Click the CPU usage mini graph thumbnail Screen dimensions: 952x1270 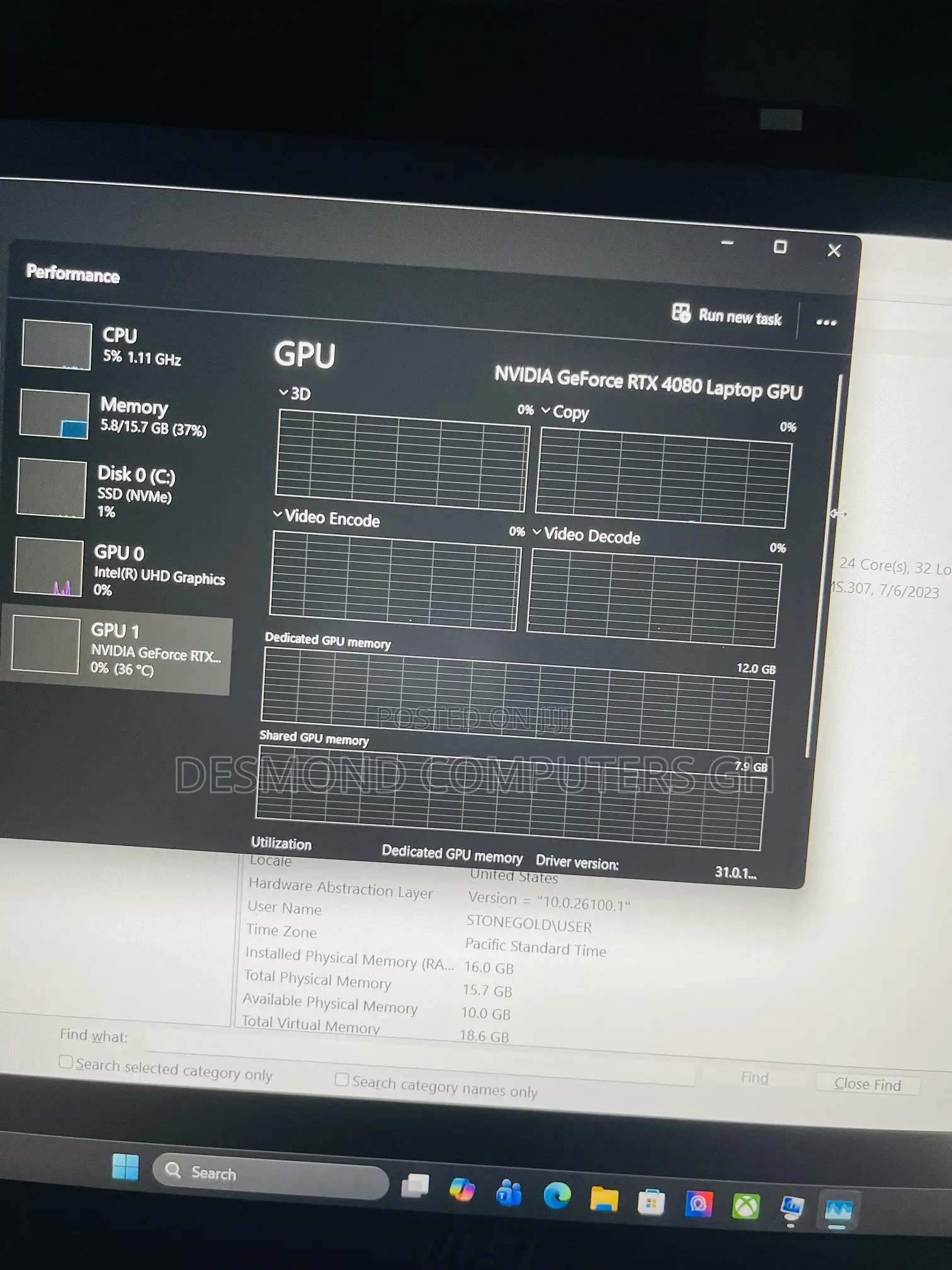click(x=57, y=345)
